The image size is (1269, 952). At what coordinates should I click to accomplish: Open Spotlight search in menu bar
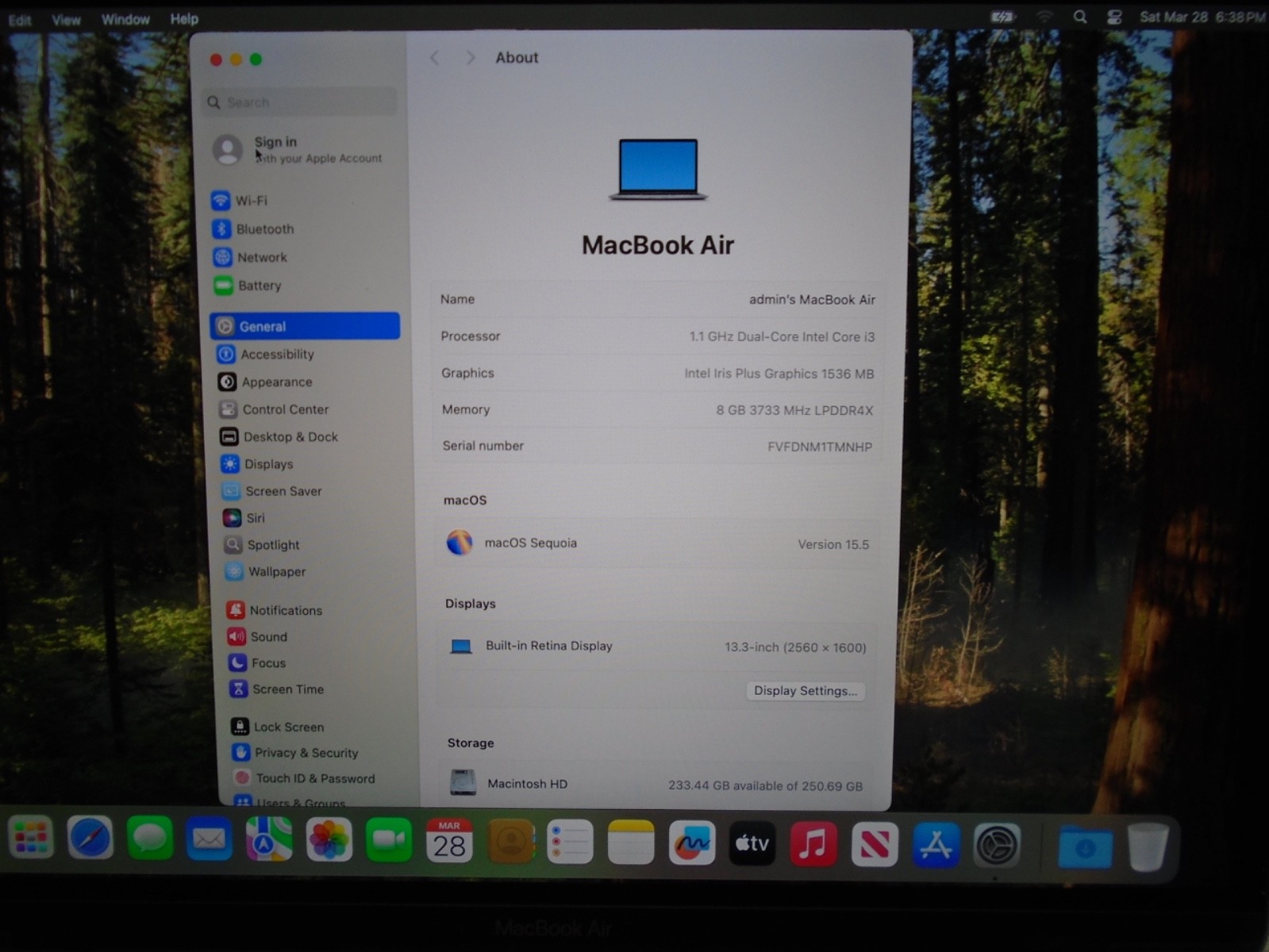tap(1080, 17)
